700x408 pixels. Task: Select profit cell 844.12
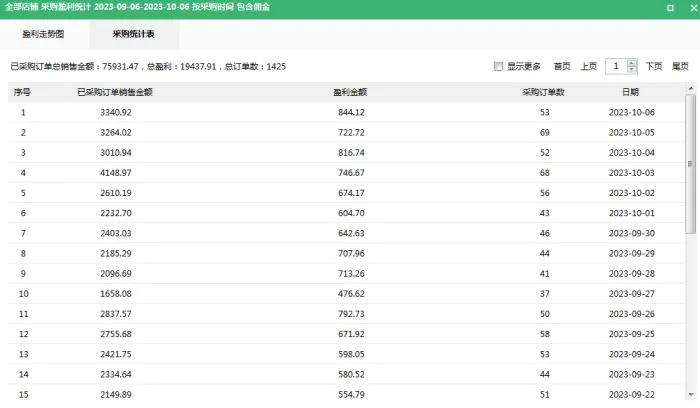pos(351,112)
